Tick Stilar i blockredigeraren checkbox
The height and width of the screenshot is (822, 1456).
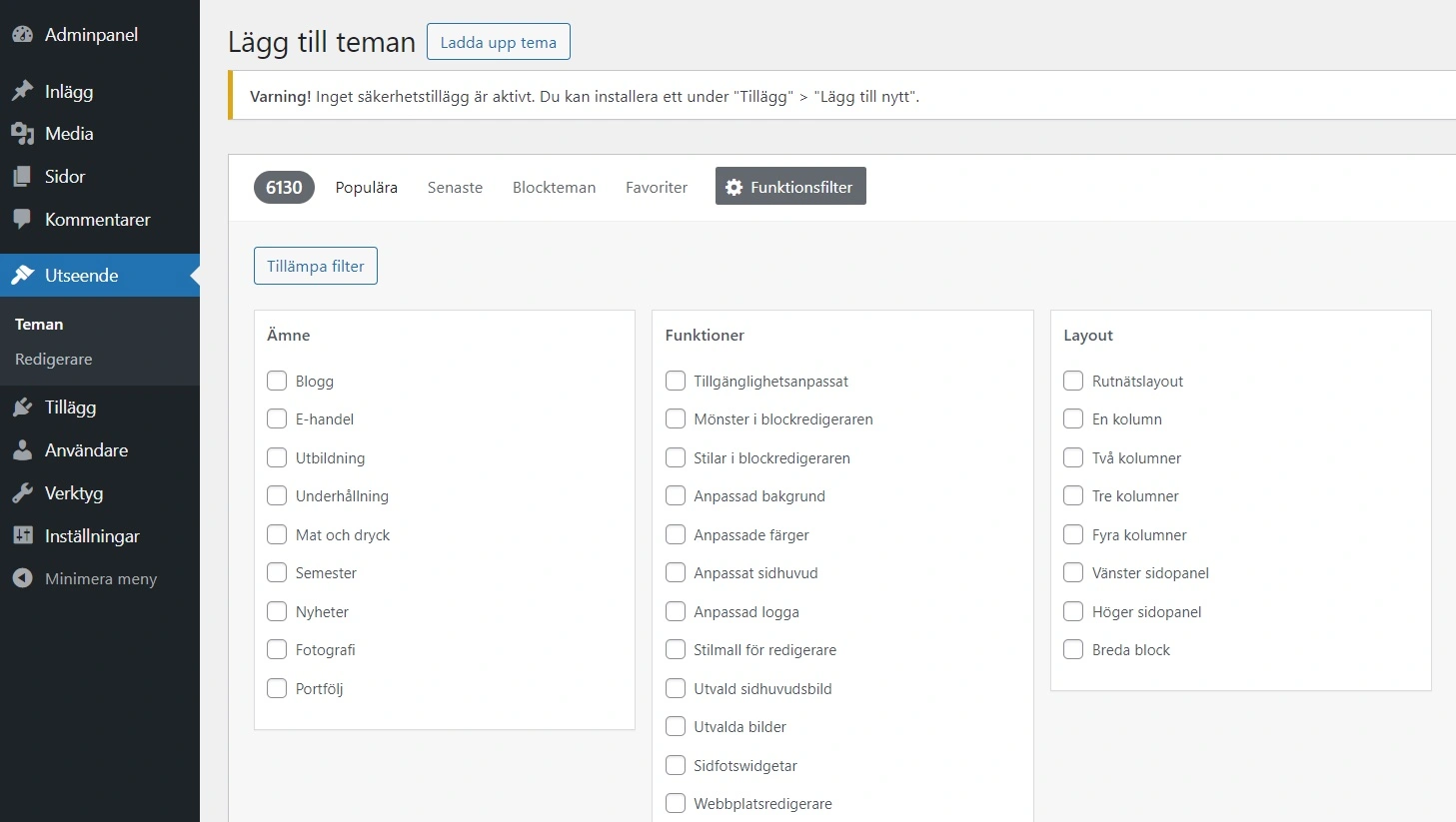pyautogui.click(x=676, y=457)
